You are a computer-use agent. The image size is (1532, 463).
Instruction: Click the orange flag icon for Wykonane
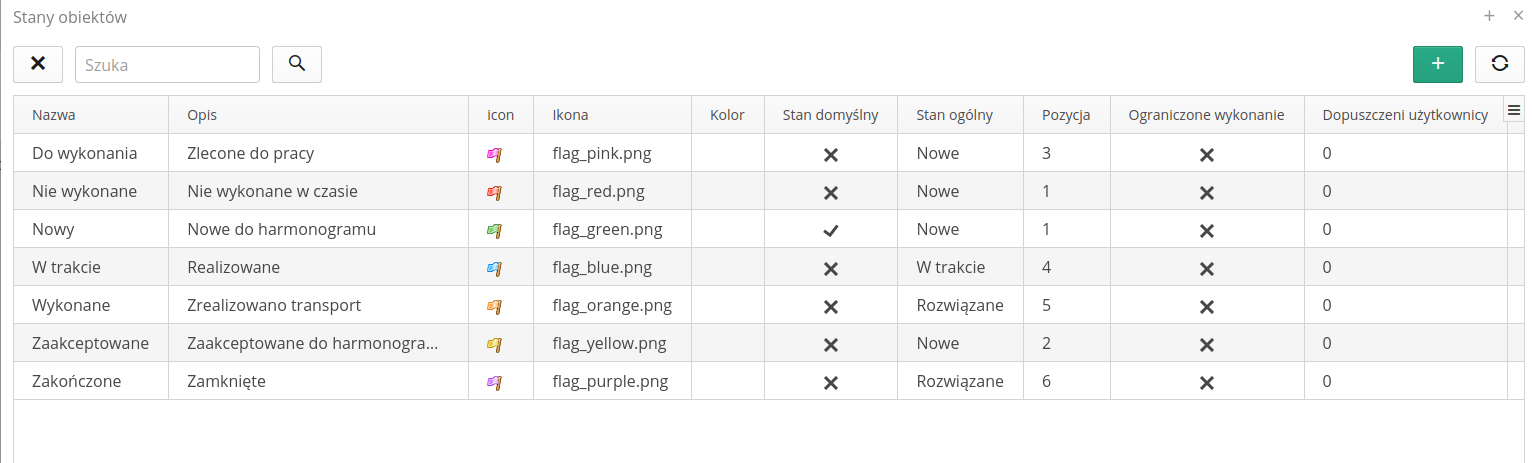(x=493, y=306)
